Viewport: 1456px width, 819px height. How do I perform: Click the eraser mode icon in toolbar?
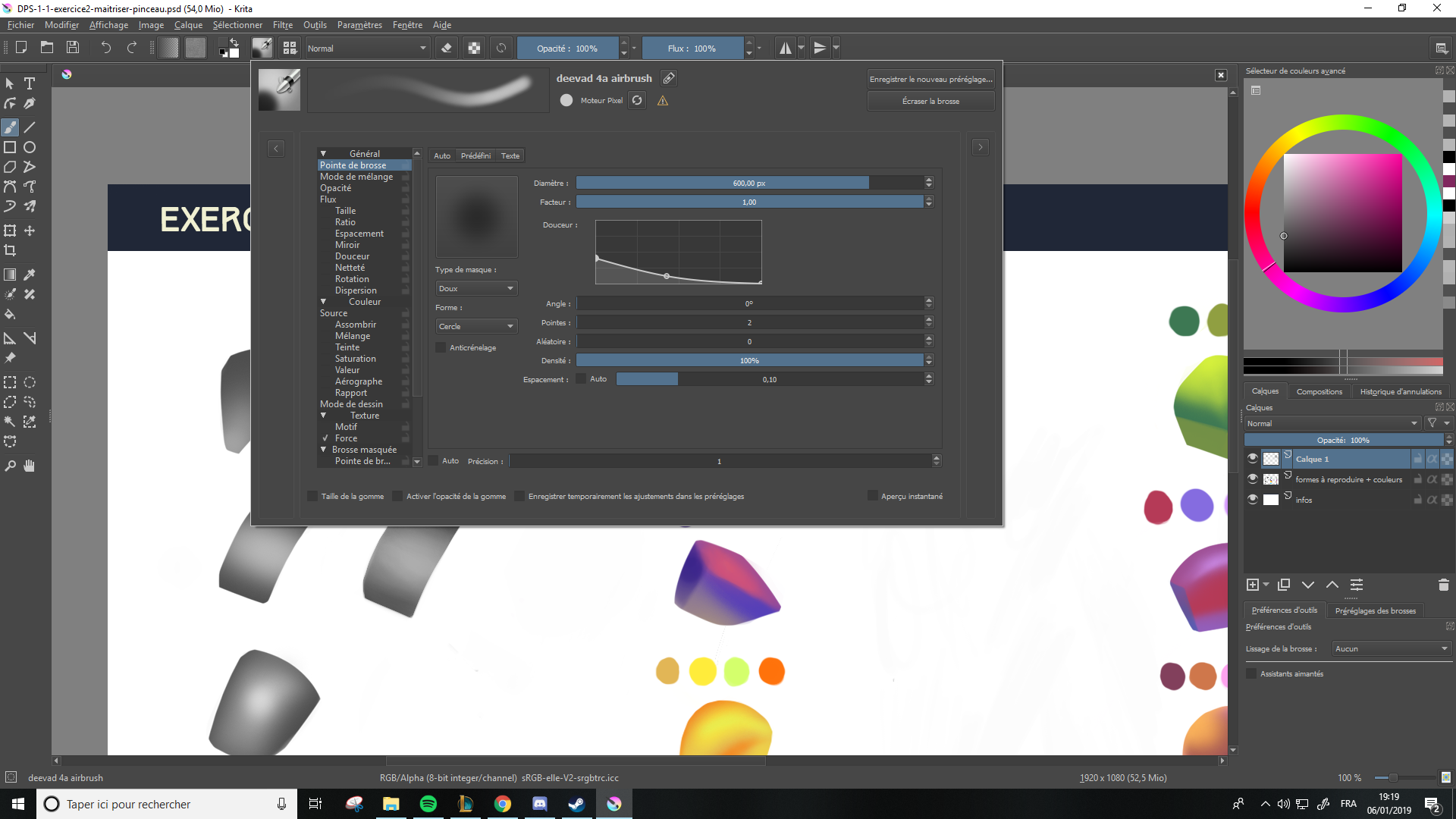point(447,48)
